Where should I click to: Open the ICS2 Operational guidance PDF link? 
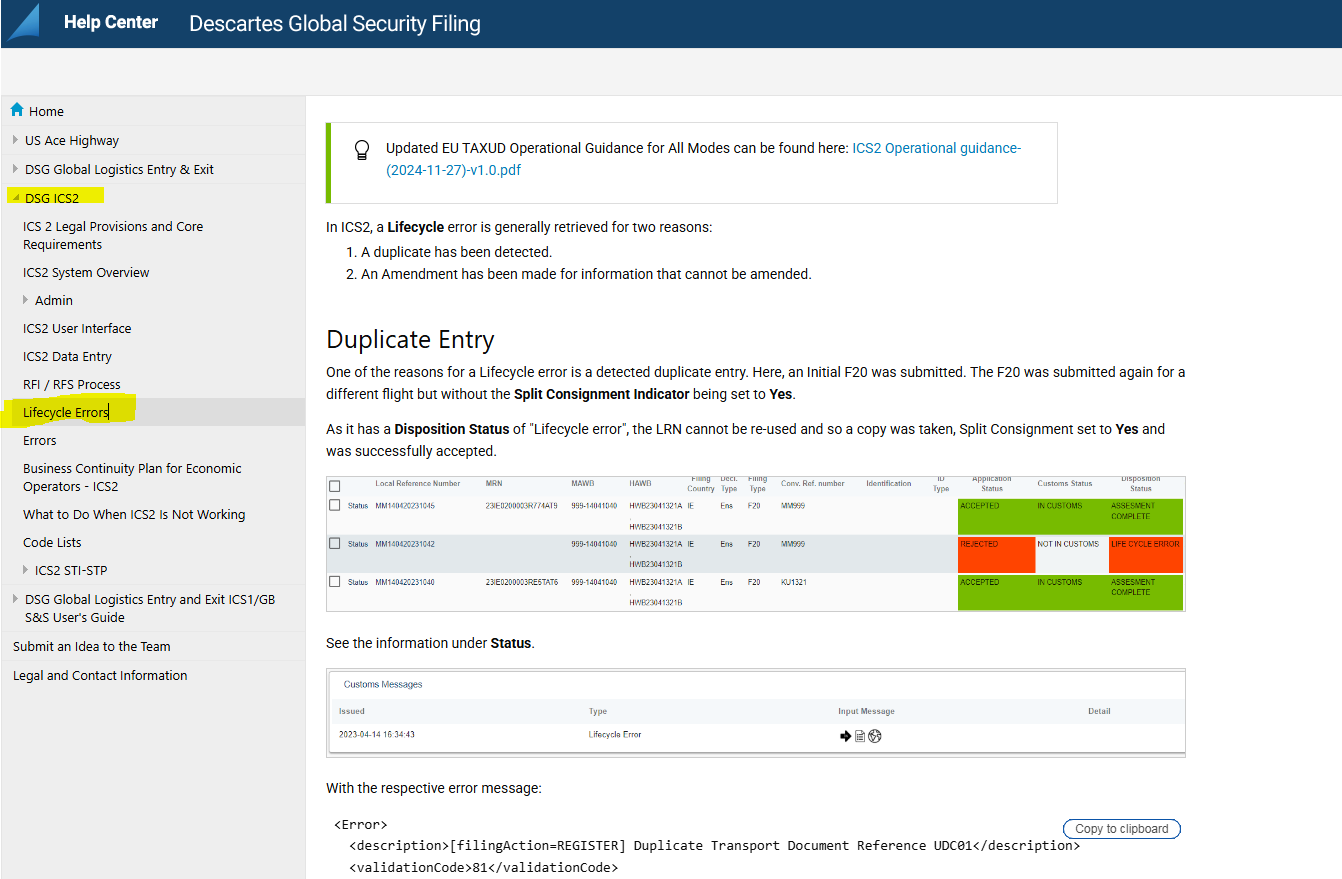(704, 159)
